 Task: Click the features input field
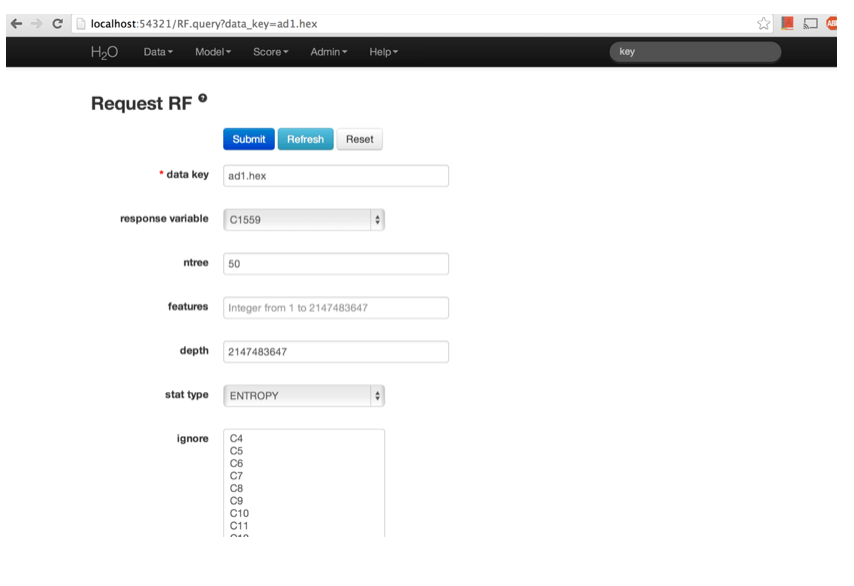coord(335,308)
